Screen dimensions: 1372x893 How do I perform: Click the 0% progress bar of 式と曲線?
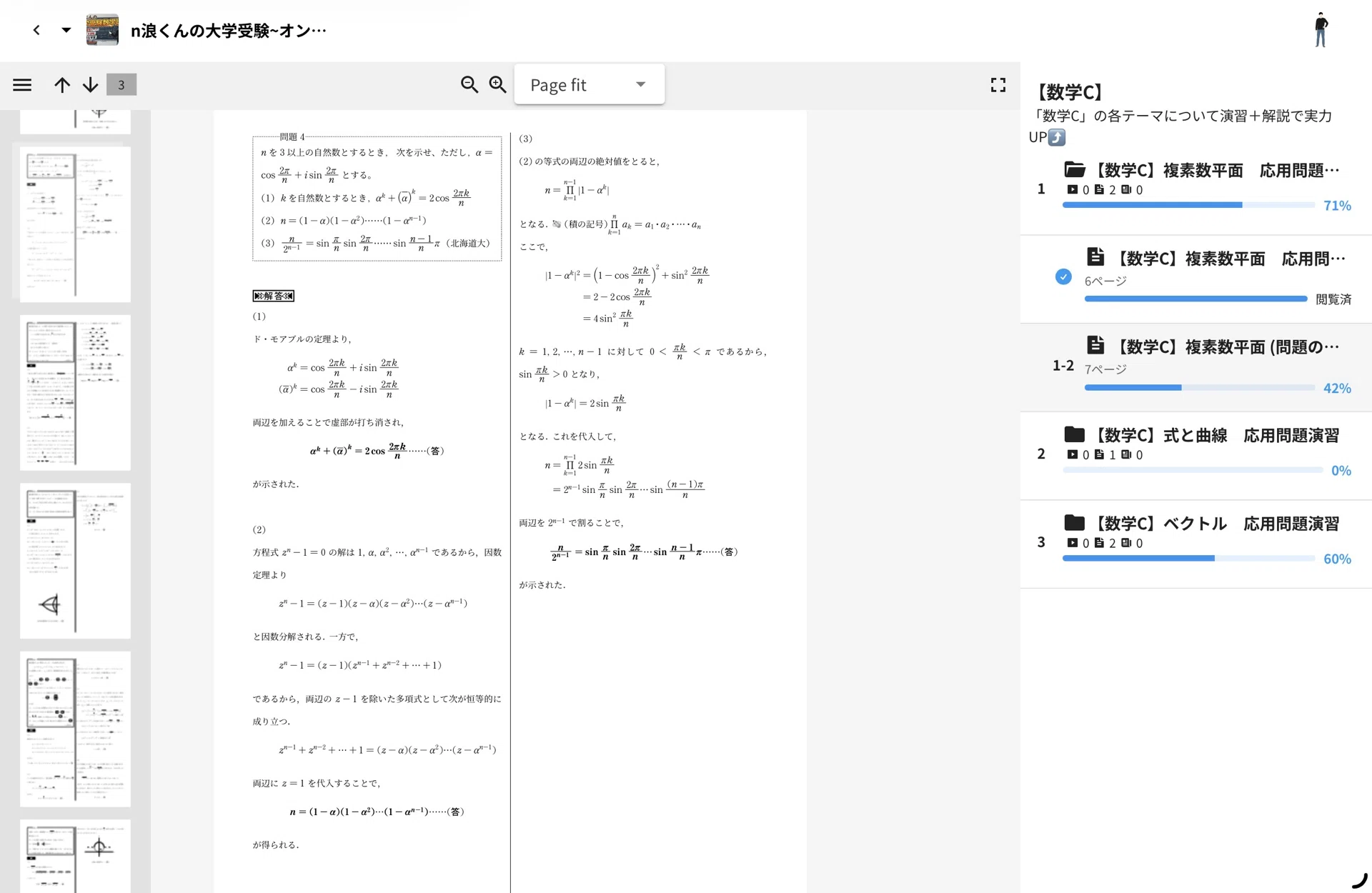pyautogui.click(x=1192, y=470)
